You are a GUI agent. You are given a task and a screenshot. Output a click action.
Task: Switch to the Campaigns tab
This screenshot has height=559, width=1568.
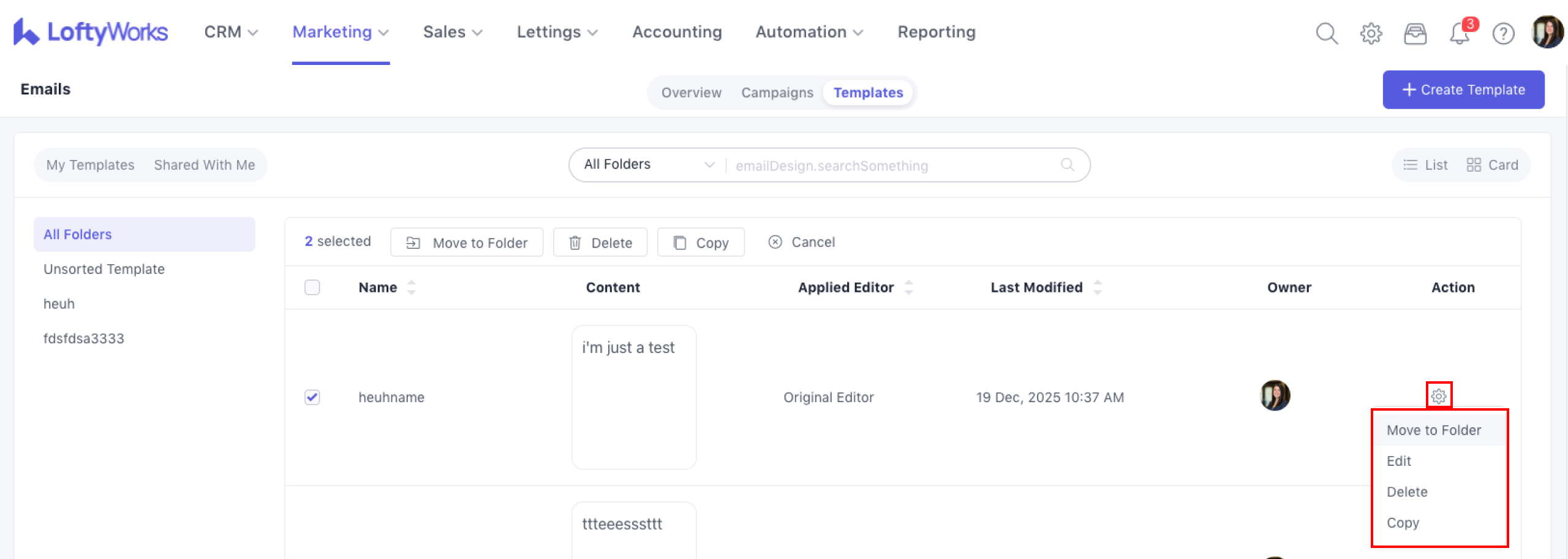tap(777, 93)
